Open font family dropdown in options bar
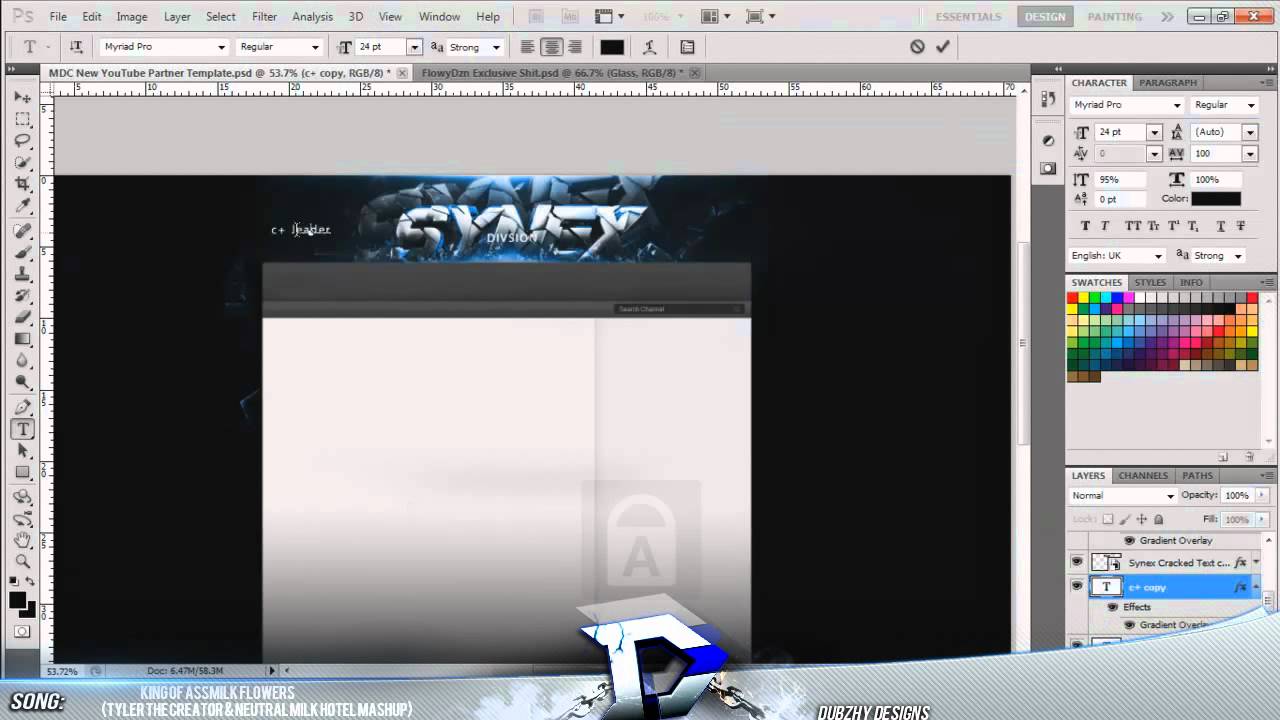This screenshot has width=1280, height=720. (221, 47)
